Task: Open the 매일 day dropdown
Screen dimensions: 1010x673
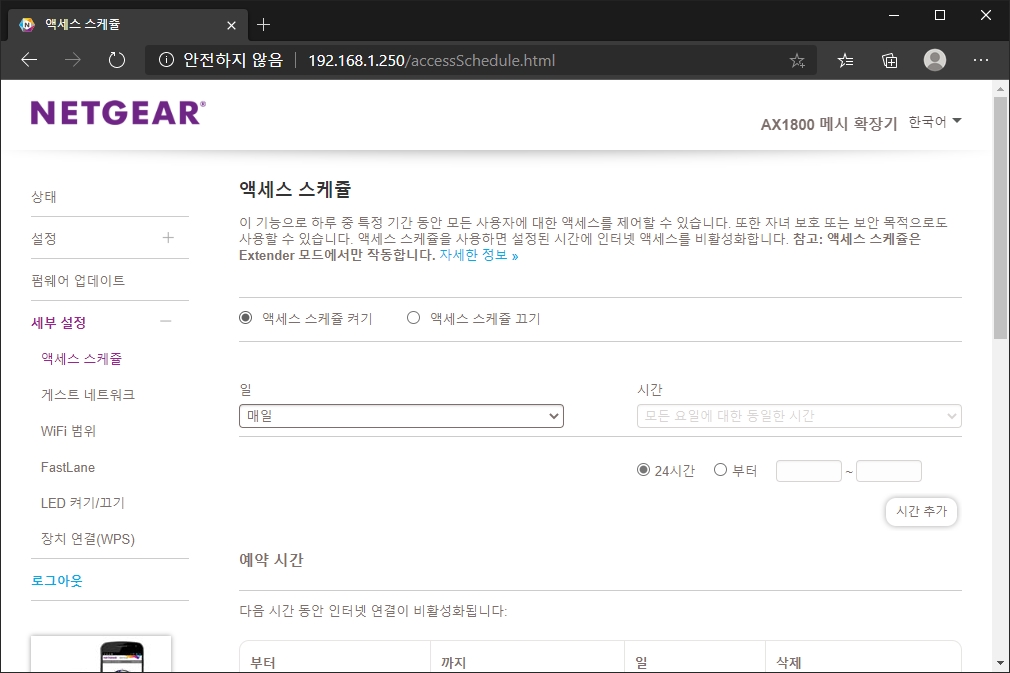Action: 401,416
